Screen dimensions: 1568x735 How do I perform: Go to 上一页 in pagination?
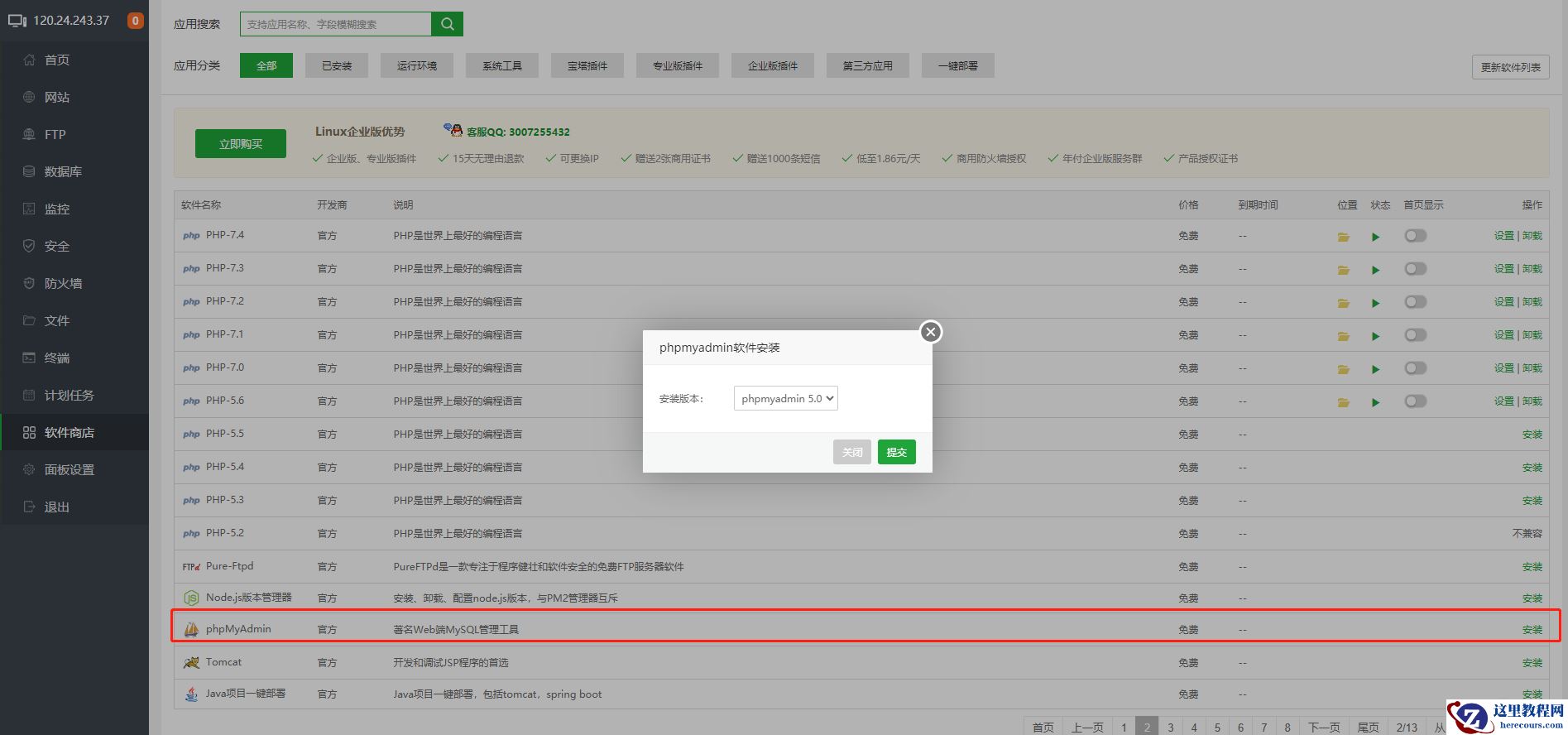tap(1087, 727)
